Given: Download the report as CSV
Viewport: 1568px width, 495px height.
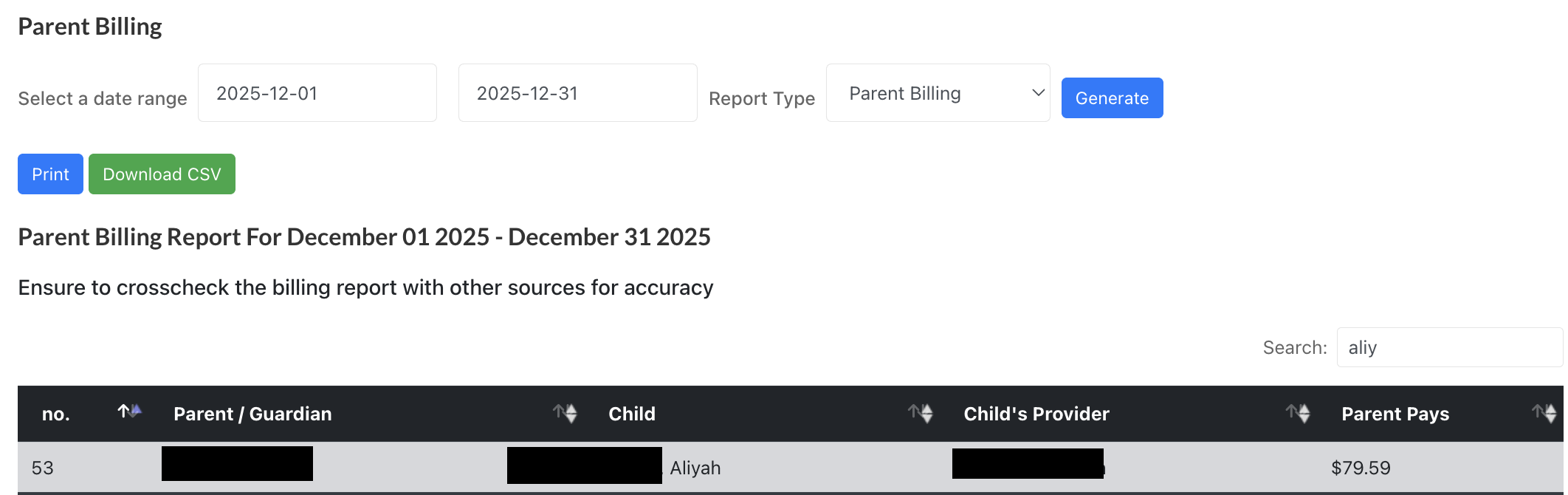Looking at the screenshot, I should (x=162, y=174).
